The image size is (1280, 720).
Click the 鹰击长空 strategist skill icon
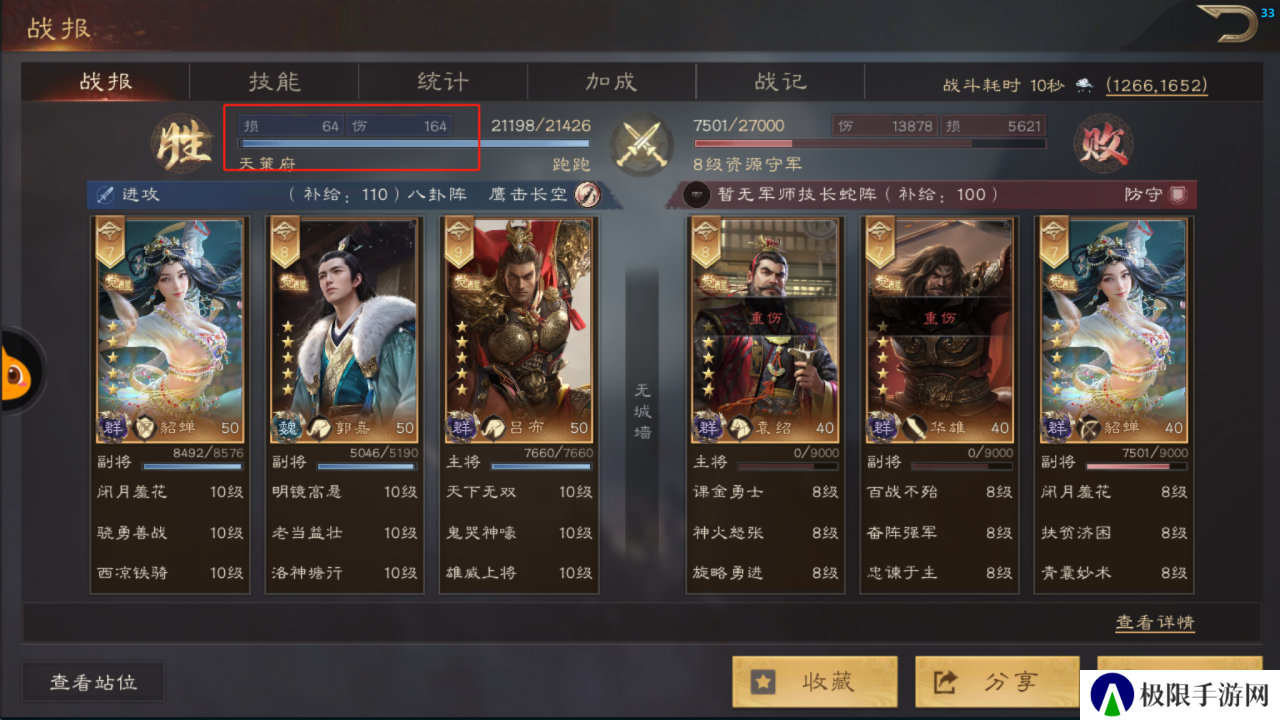tap(587, 194)
